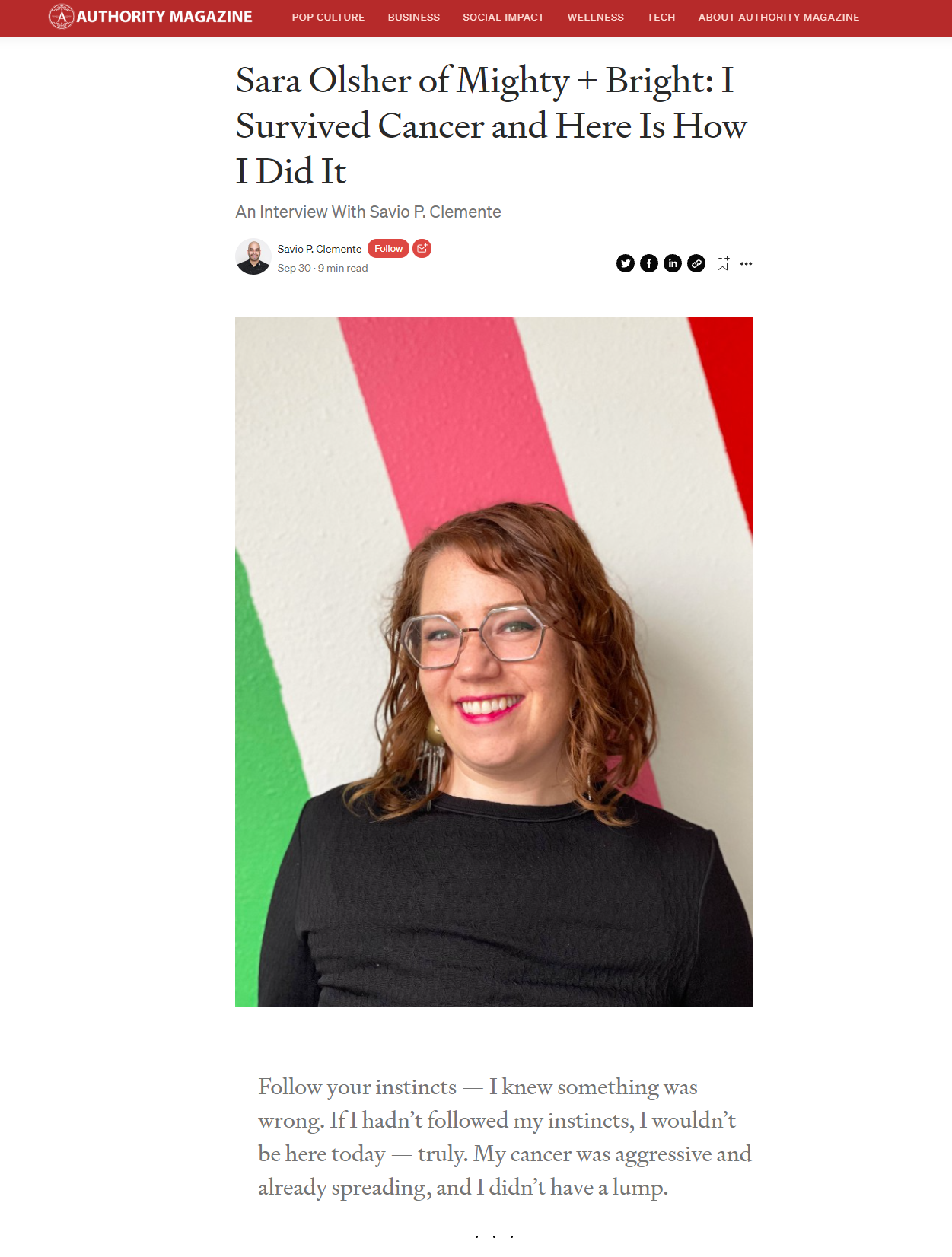Copy article link with chain icon
This screenshot has width=952, height=1257.
coord(696,263)
